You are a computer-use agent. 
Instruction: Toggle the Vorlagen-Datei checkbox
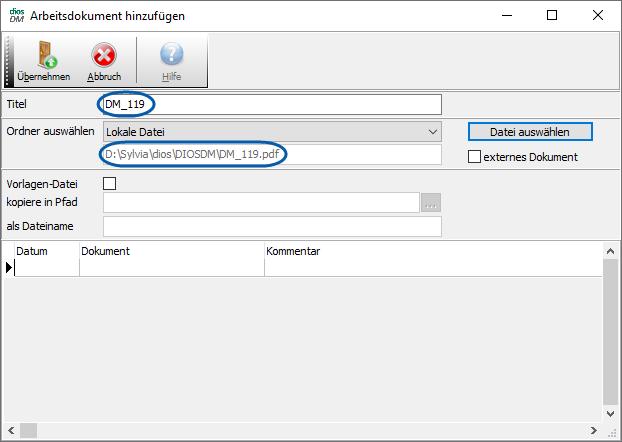pos(110,183)
